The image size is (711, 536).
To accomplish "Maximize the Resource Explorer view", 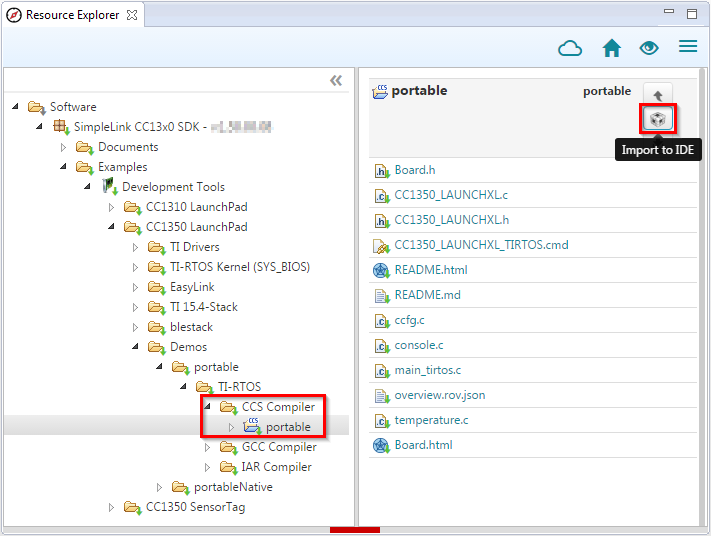I will coord(692,14).
